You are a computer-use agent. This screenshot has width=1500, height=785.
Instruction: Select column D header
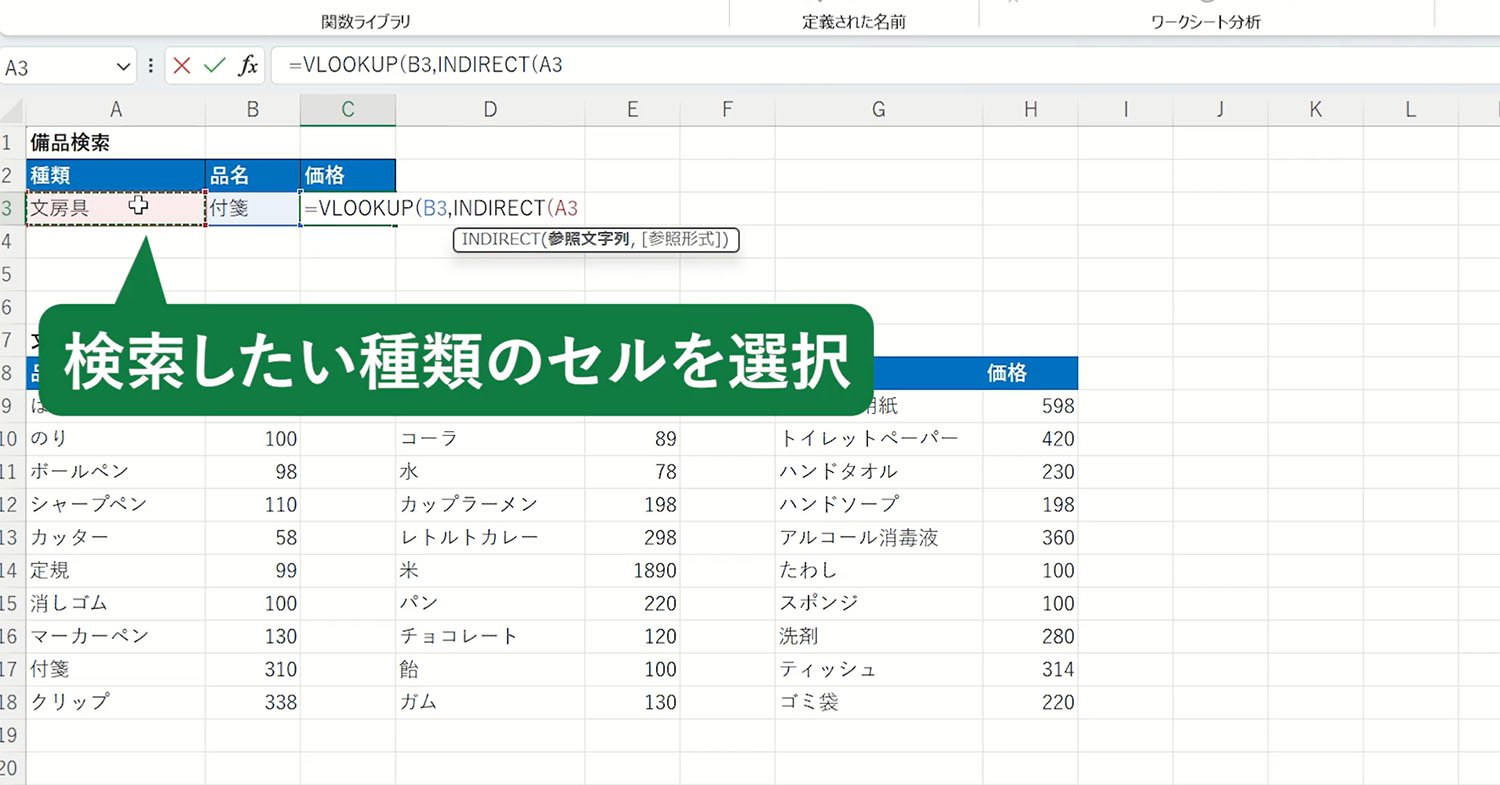pyautogui.click(x=490, y=110)
